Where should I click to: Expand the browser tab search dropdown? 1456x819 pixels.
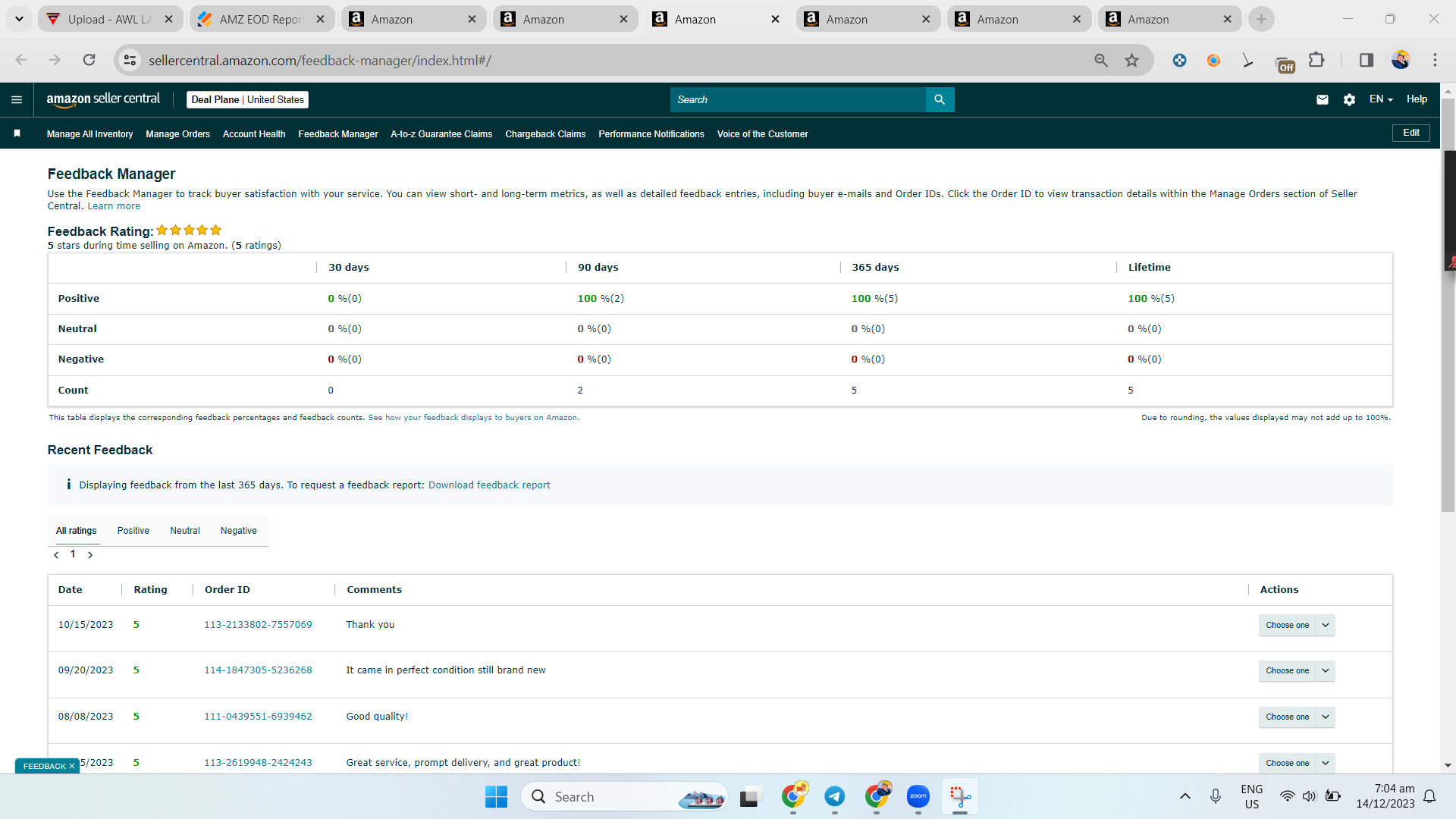point(19,19)
